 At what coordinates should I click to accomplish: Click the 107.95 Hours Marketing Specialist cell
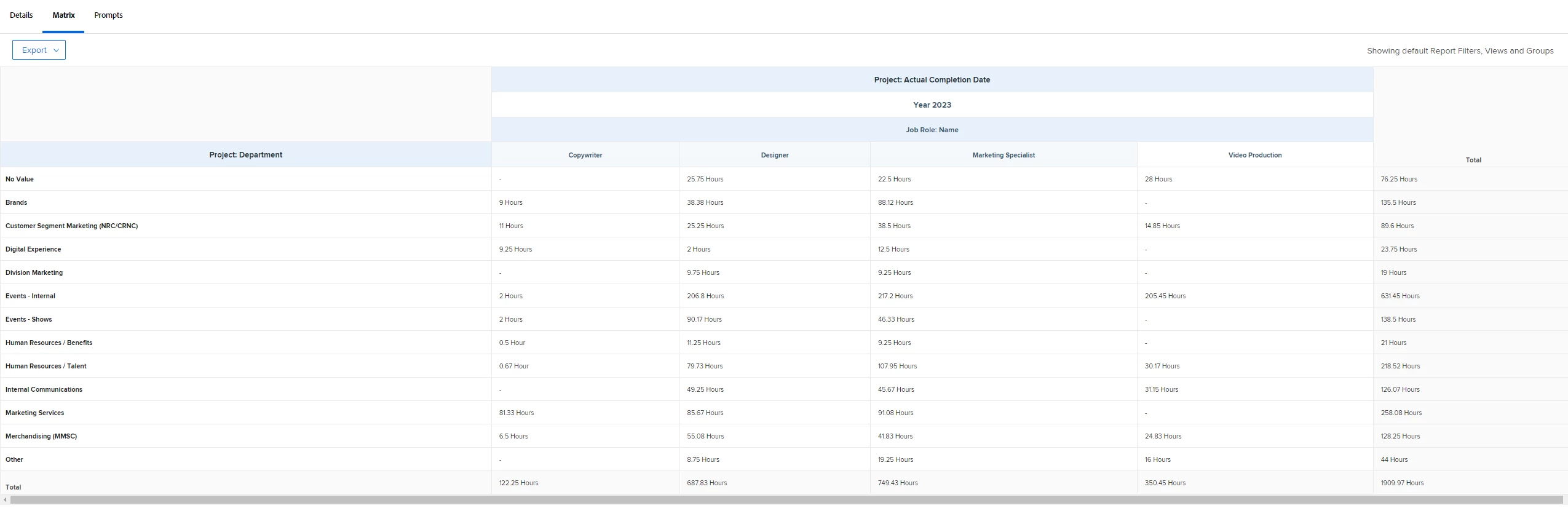pos(1004,366)
